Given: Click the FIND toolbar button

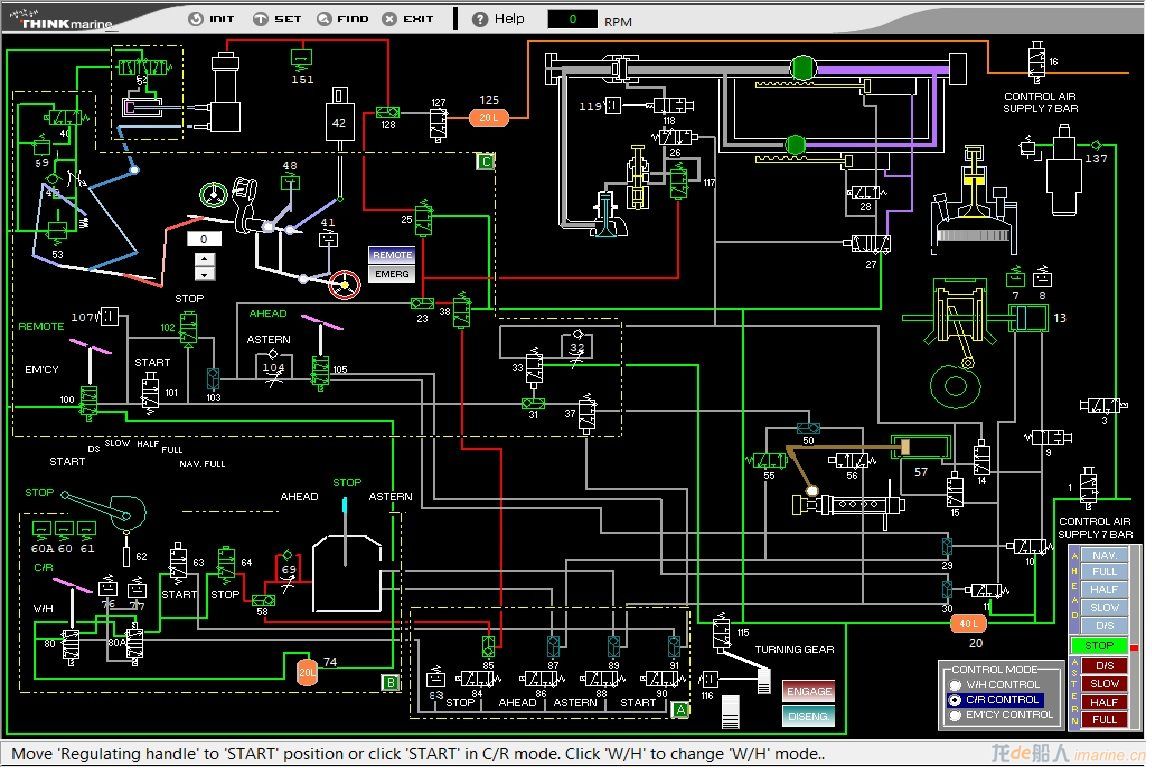Looking at the screenshot, I should [342, 18].
